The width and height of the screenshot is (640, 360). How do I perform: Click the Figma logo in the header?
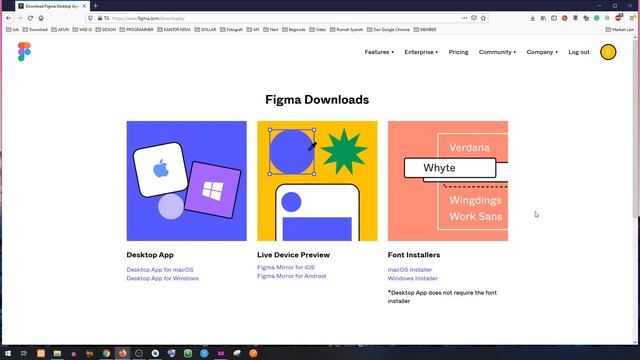24,51
